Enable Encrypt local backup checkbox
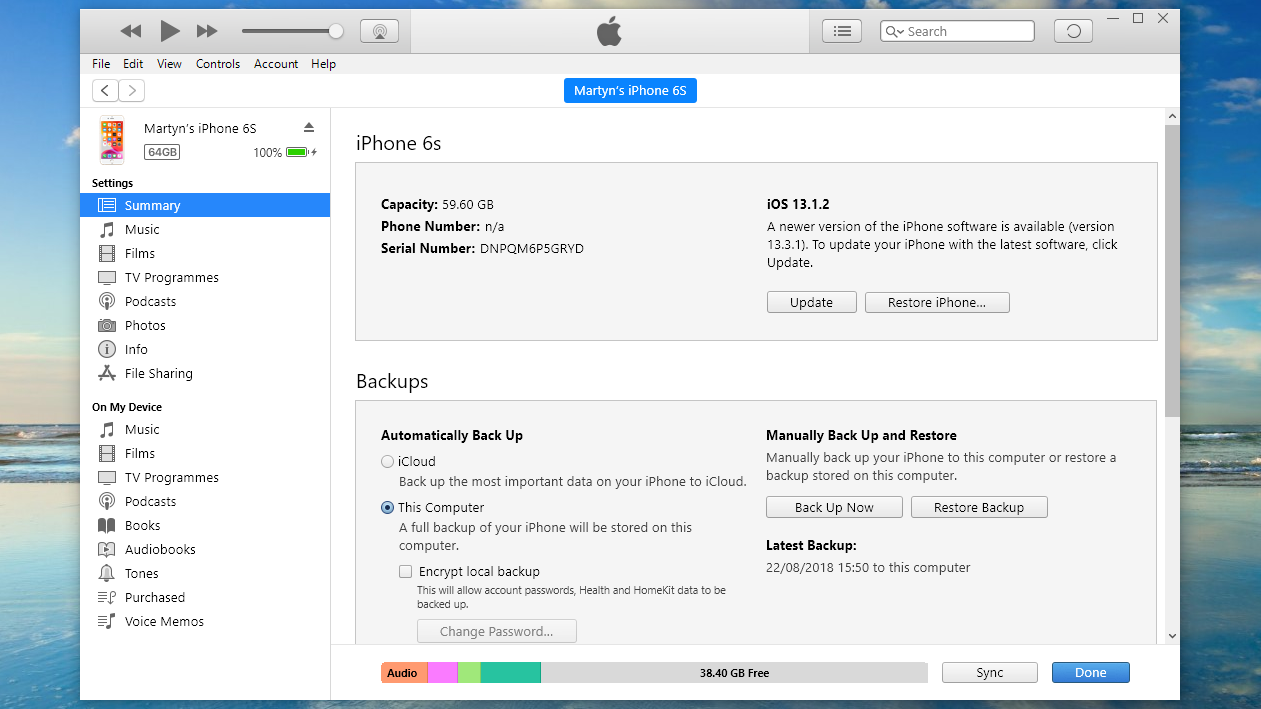The height and width of the screenshot is (709, 1261). click(x=405, y=572)
